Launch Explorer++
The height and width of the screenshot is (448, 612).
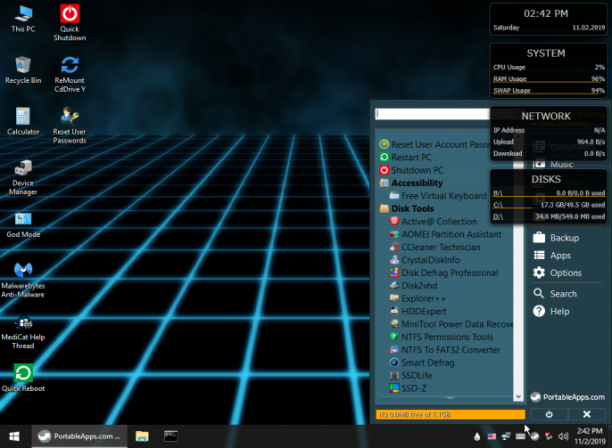(417, 299)
